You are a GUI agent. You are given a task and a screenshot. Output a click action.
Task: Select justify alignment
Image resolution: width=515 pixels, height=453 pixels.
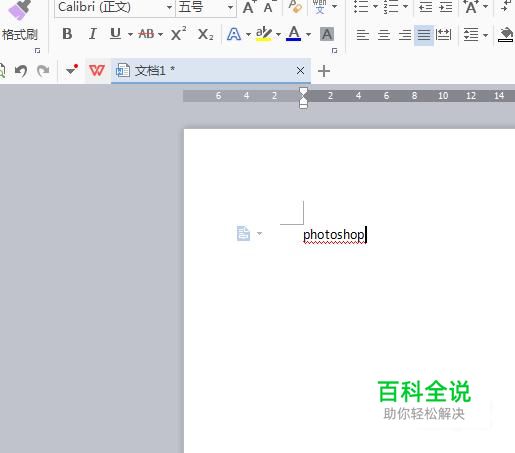click(424, 35)
